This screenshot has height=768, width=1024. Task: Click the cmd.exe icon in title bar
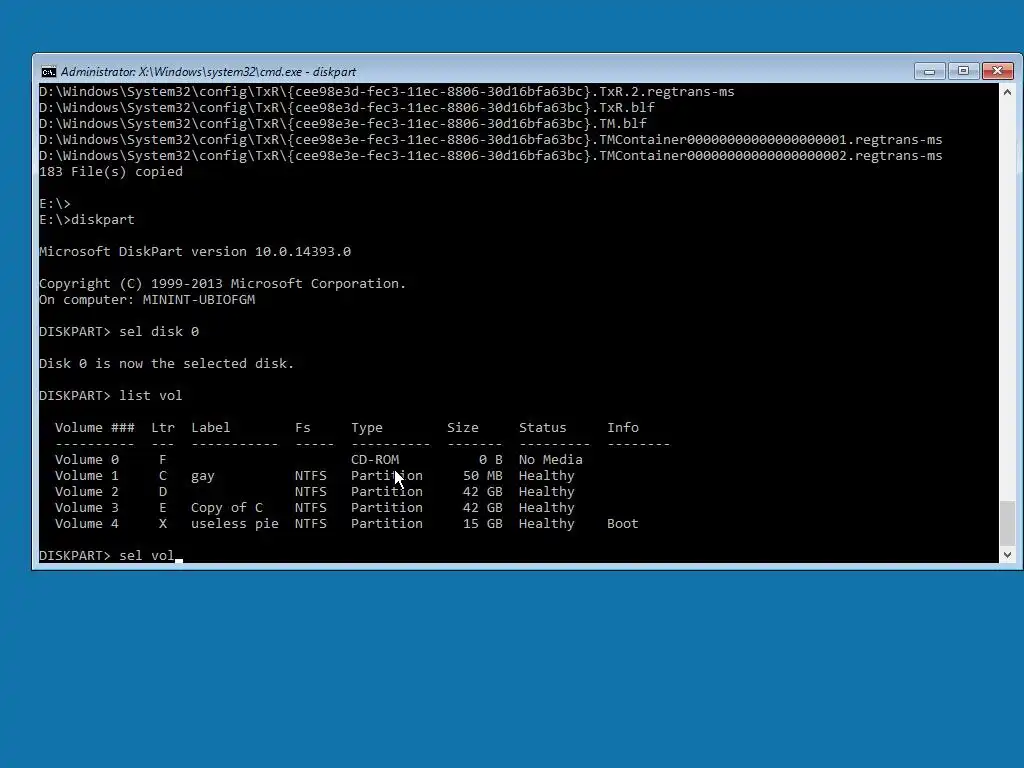click(48, 72)
